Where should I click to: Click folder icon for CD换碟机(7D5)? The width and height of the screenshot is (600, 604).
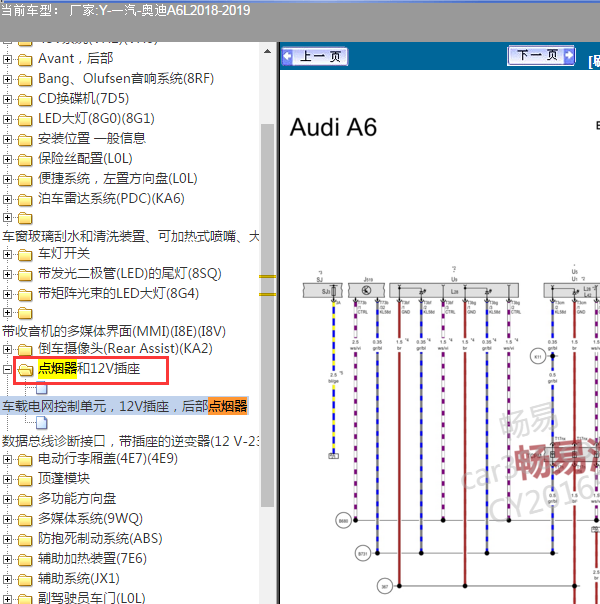pos(25,100)
